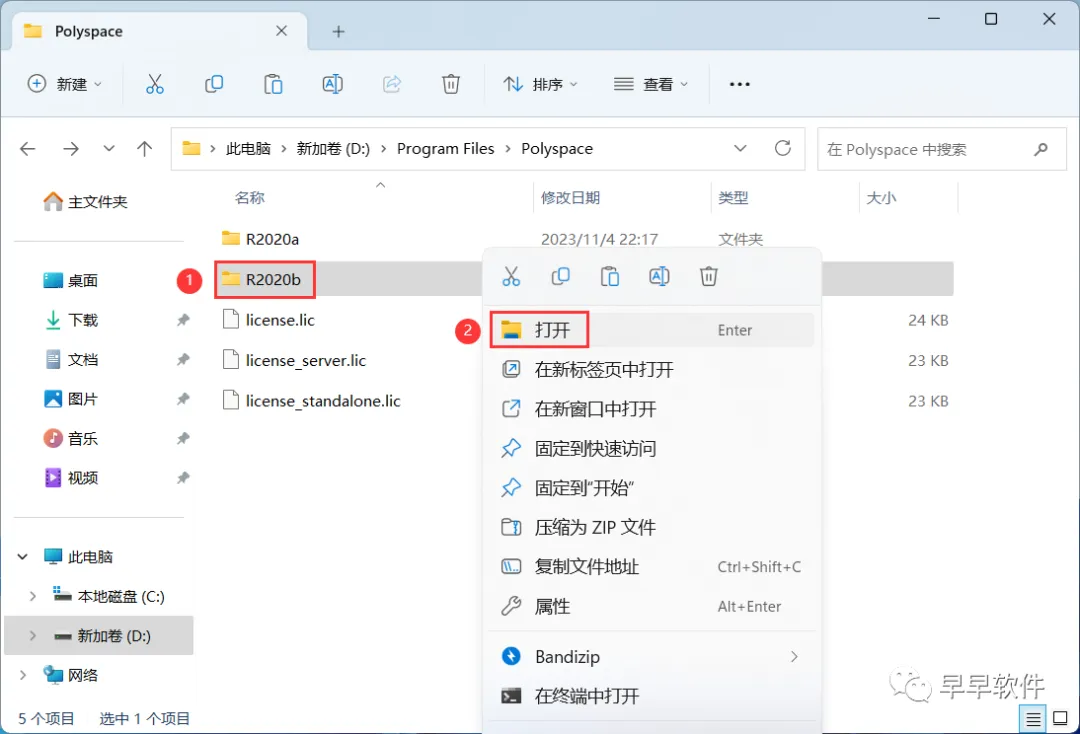Open 音乐 in the sidebar
1080x734 pixels.
[x=71, y=439]
